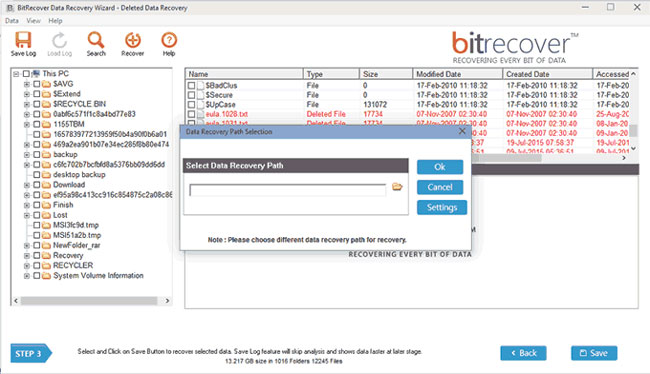The image size is (650, 374).
Task: Click the folder tree horizontal scrollbar
Action: click(89, 301)
